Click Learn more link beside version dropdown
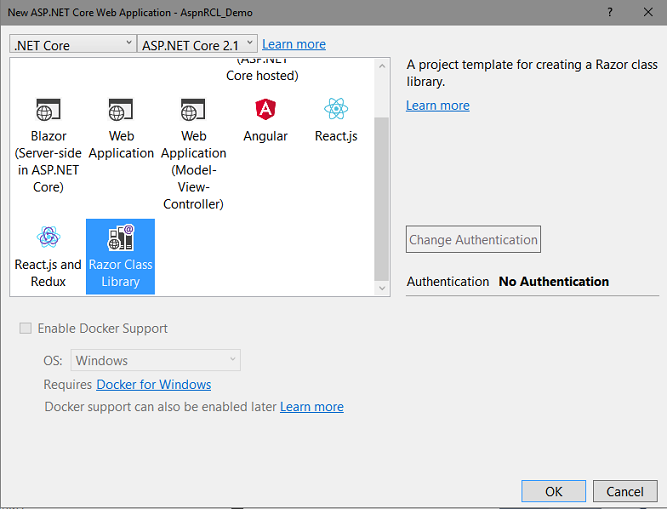 click(294, 44)
